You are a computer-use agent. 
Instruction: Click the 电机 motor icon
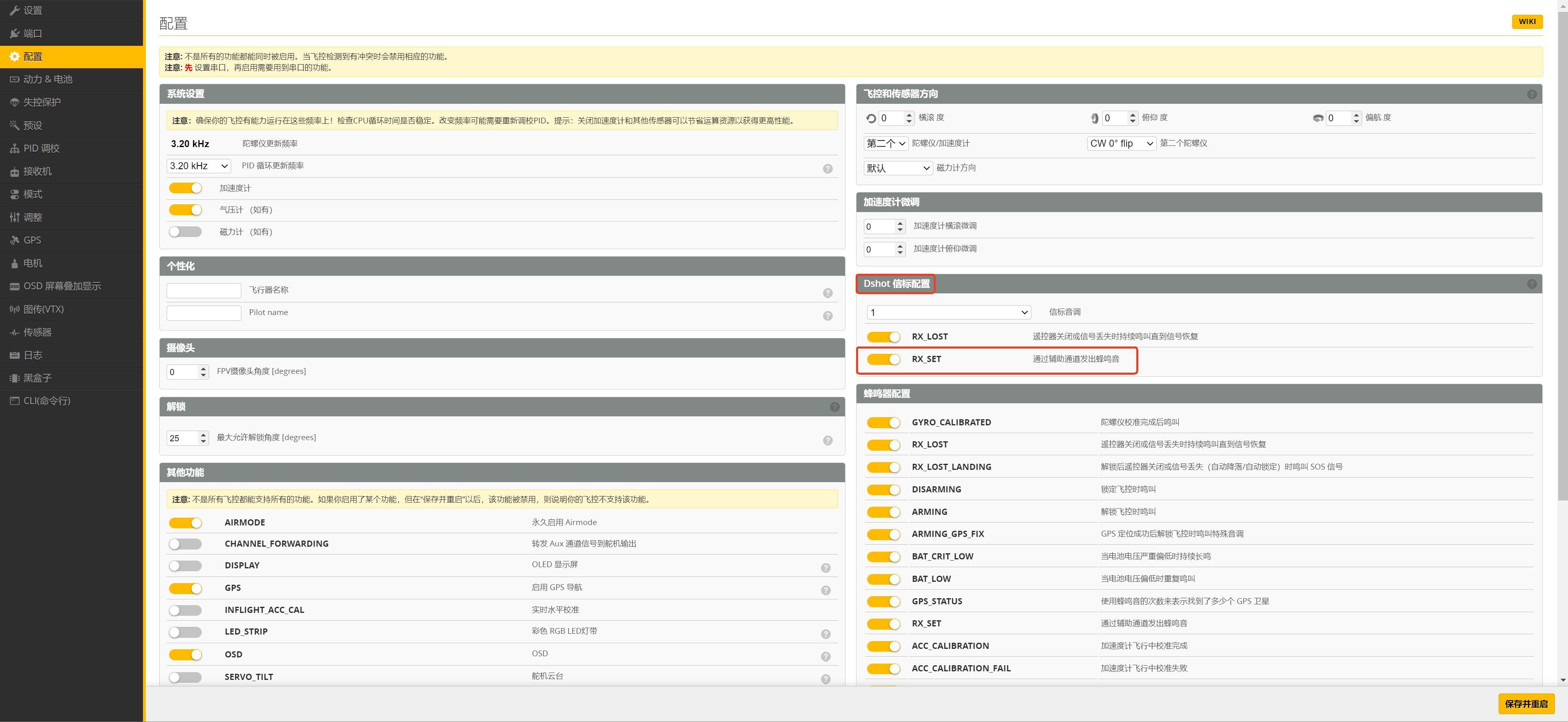point(15,264)
